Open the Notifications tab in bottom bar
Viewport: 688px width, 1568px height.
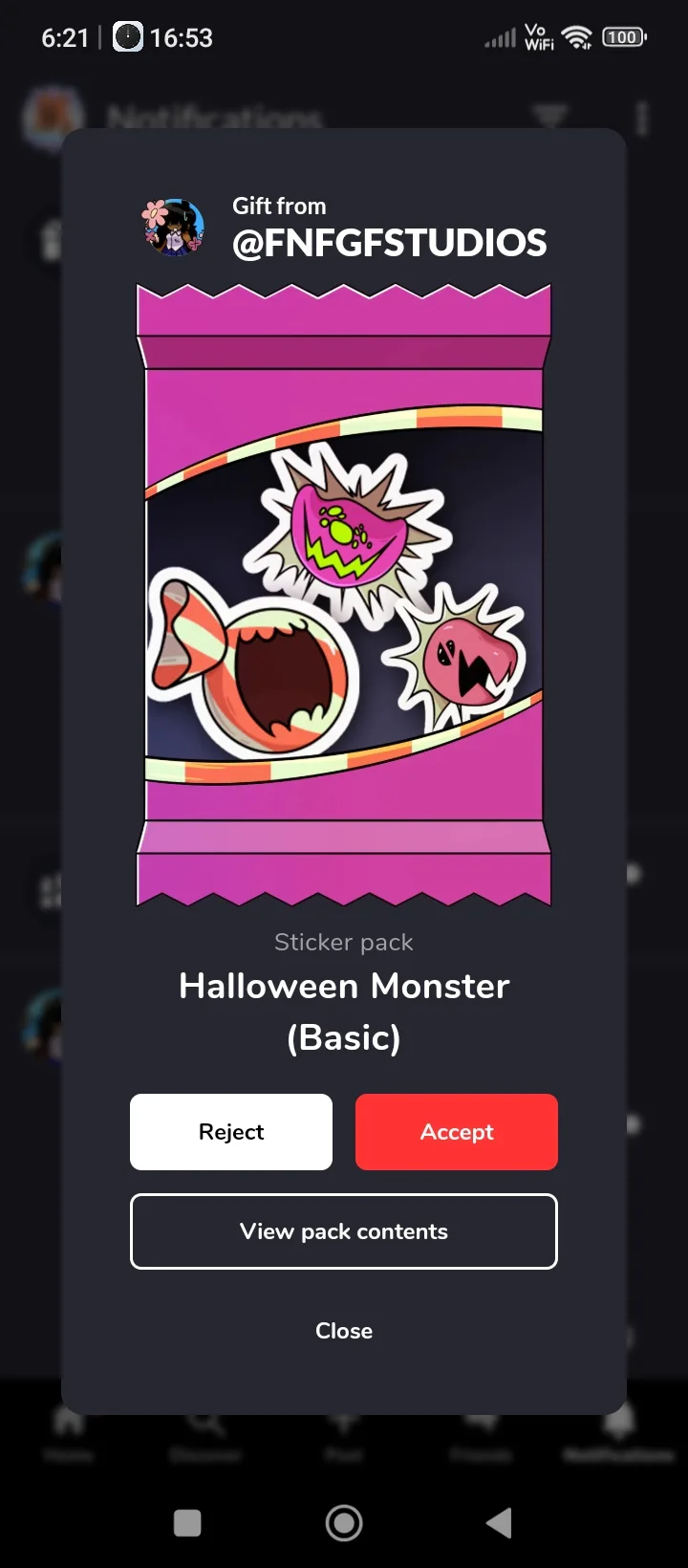pyautogui.click(x=618, y=1434)
